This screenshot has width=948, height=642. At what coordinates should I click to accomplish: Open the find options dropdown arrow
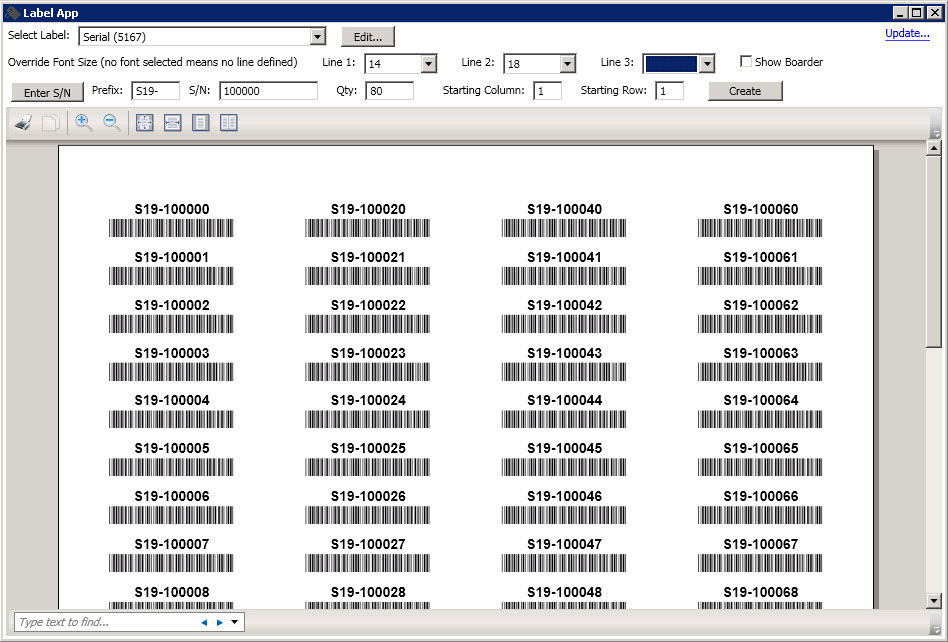235,622
